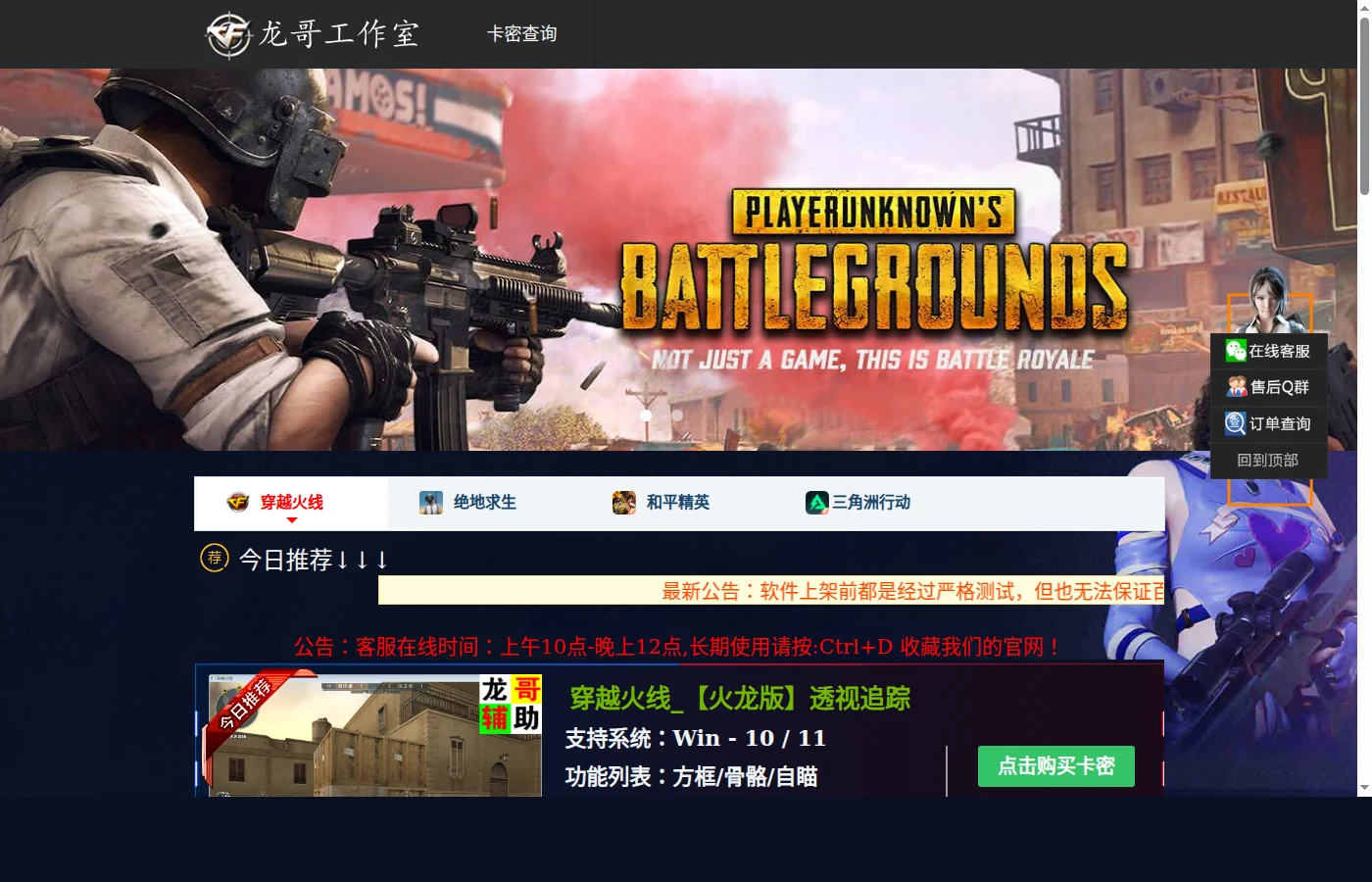Screen dimensions: 1372x882
Task: Open the 卡密查询 menu item
Action: [x=522, y=34]
